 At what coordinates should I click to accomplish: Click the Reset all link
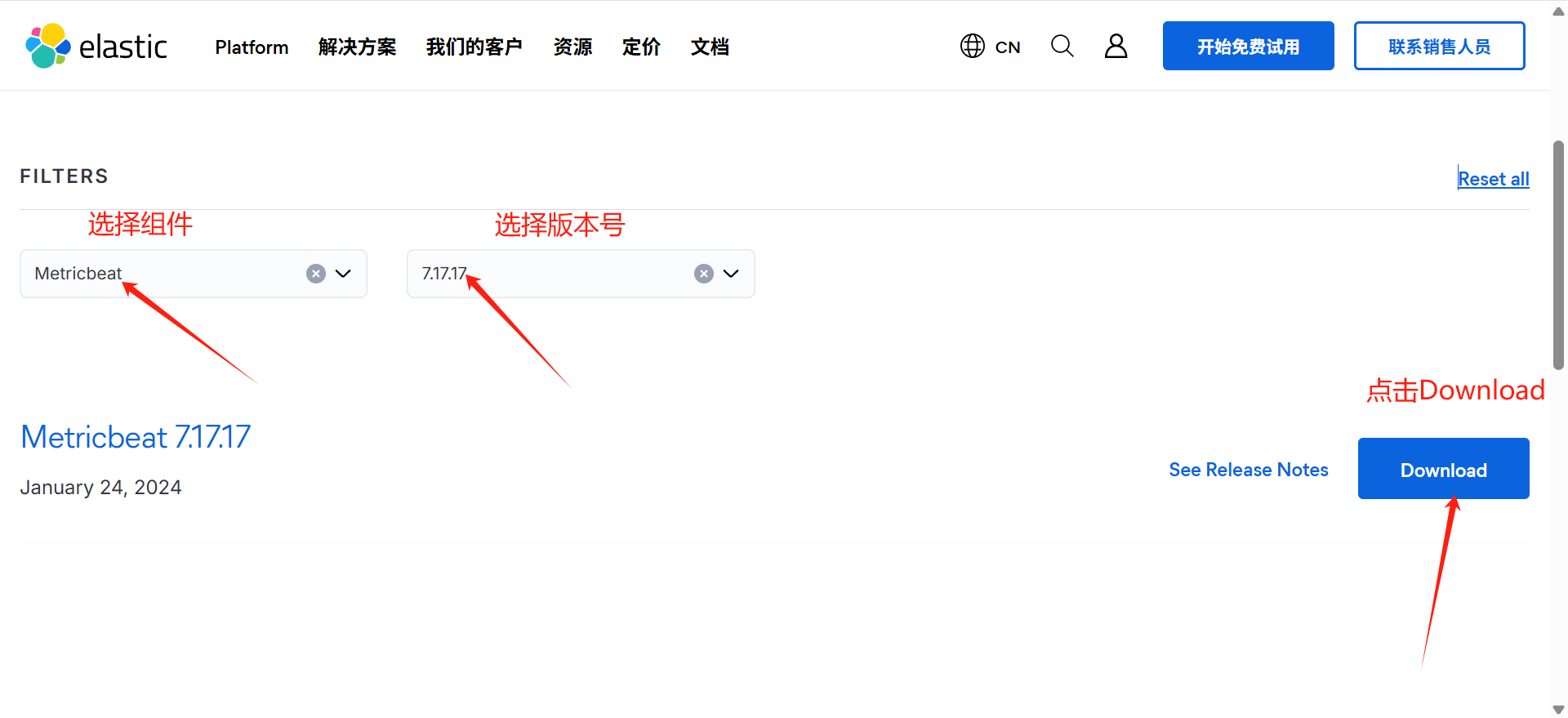point(1494,179)
